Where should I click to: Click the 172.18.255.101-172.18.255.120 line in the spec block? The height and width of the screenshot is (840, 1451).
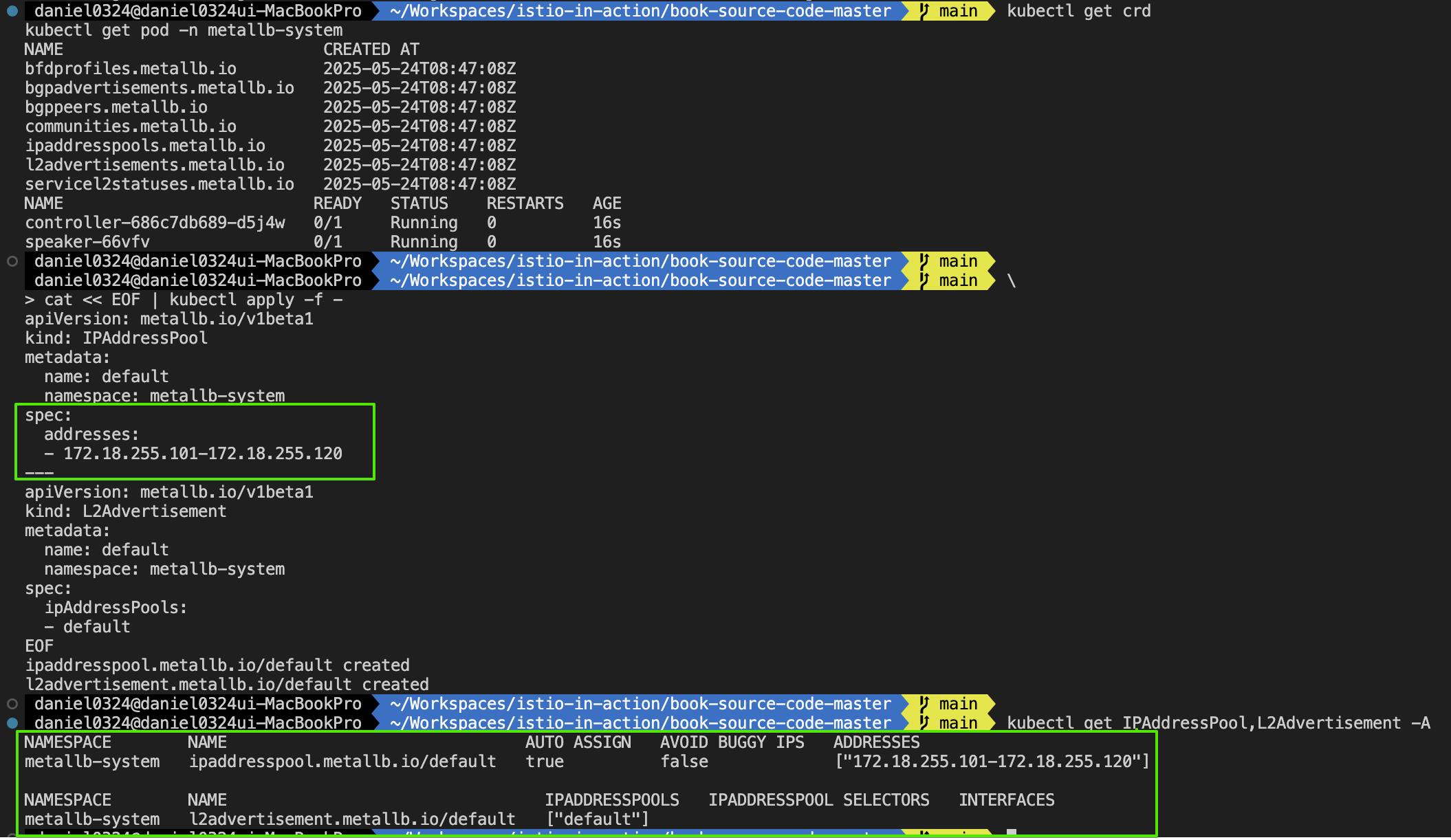pos(202,454)
